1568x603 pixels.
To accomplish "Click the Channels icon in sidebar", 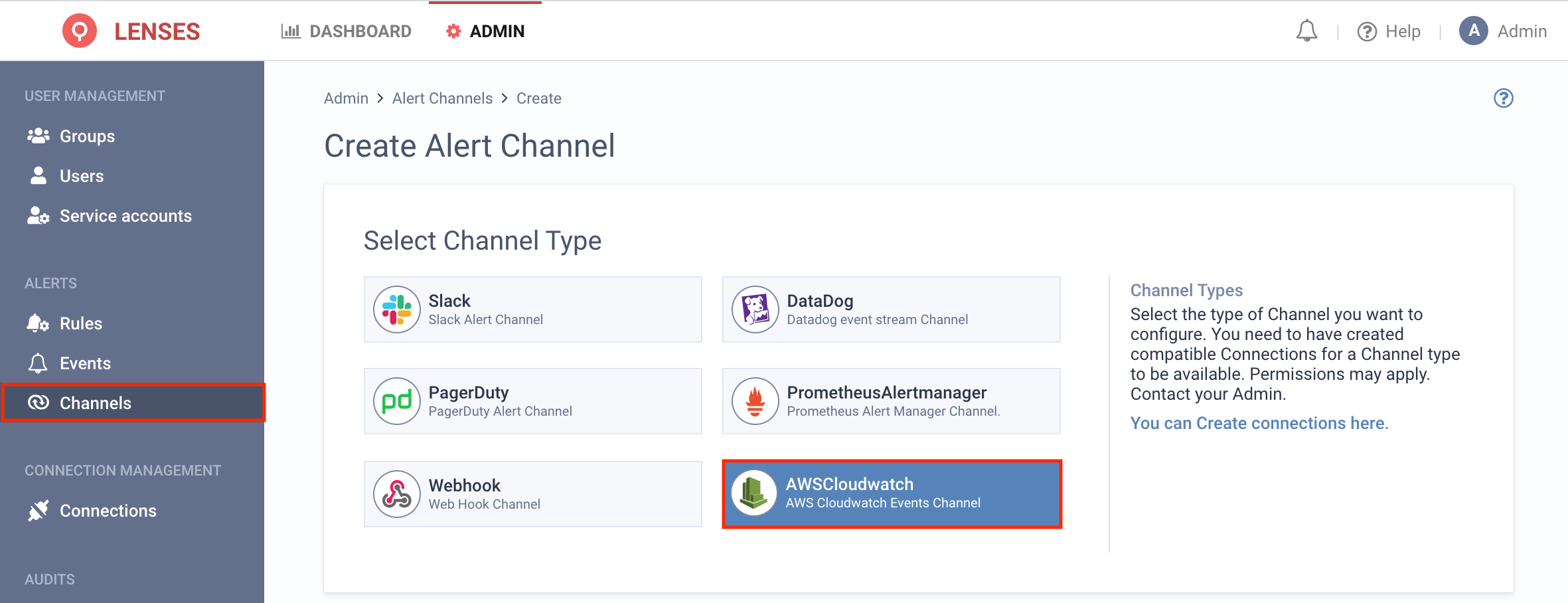I will coord(39,402).
